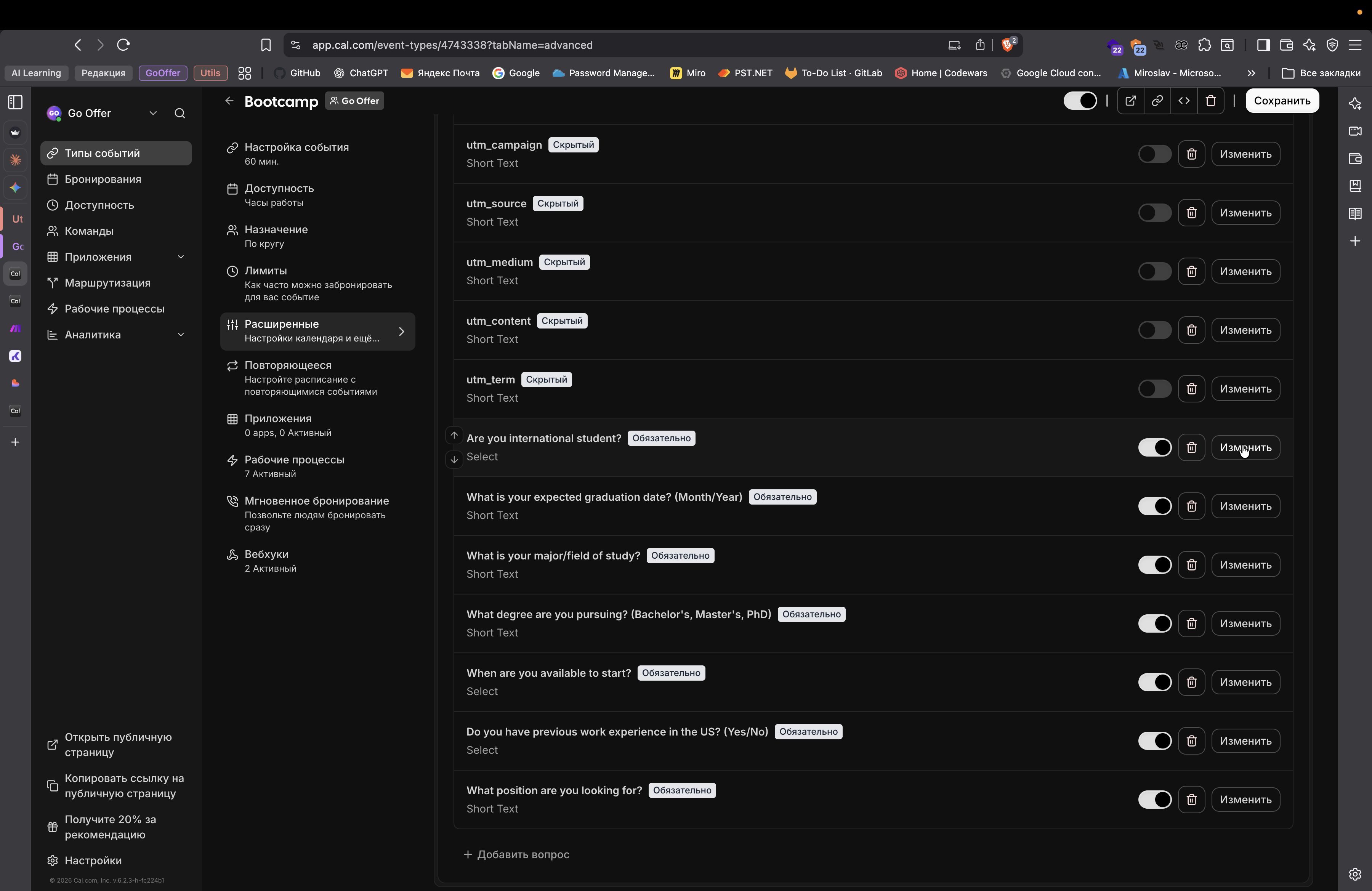Screen dimensions: 1372x891
Task: Click the search icon beside Go Offer
Action: 180,114
